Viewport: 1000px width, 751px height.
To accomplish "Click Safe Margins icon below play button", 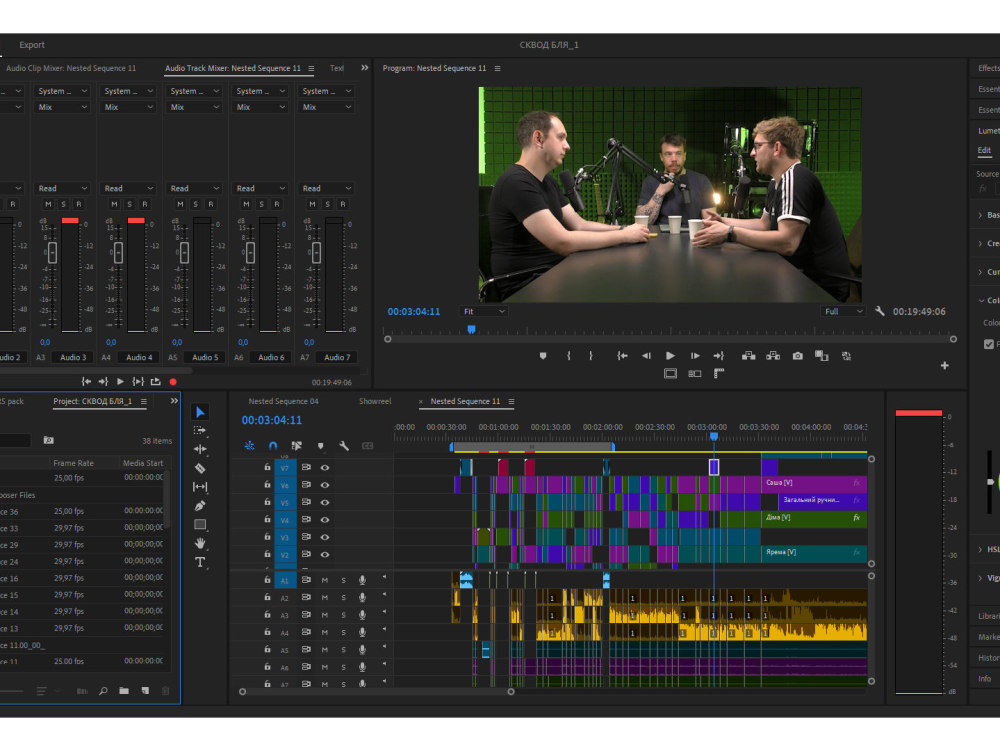I will (670, 374).
